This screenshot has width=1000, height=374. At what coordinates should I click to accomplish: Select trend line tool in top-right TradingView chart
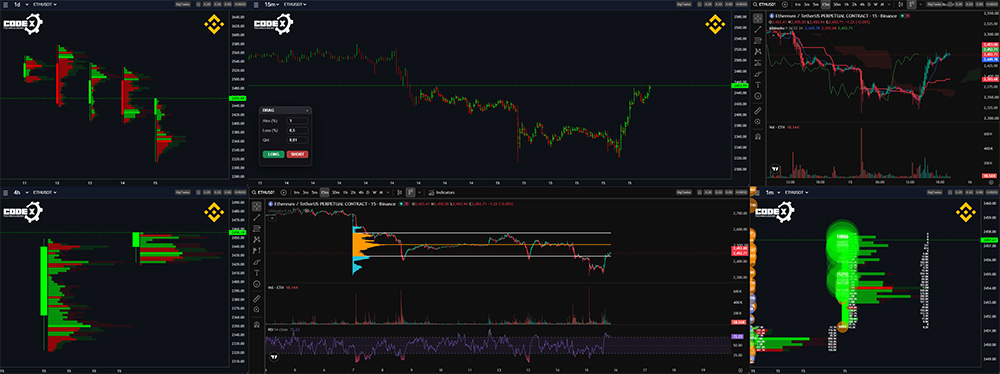pyautogui.click(x=758, y=29)
